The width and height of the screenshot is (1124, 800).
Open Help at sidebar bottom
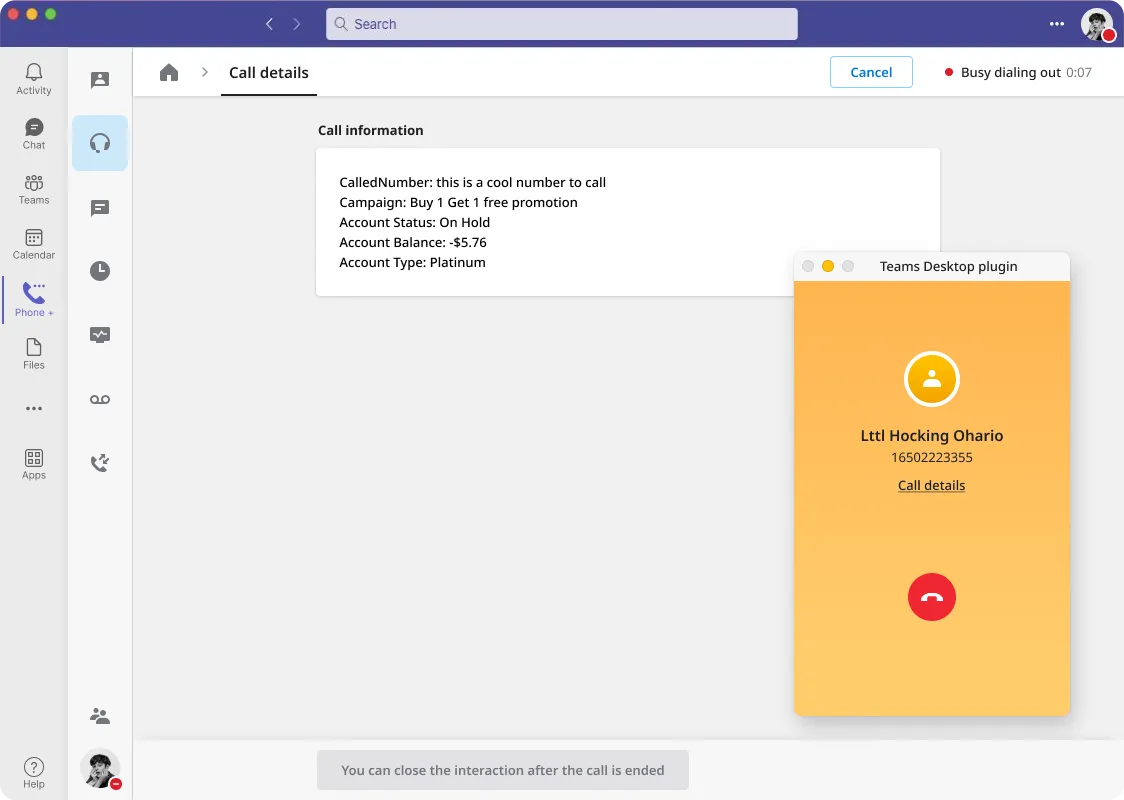pos(34,773)
